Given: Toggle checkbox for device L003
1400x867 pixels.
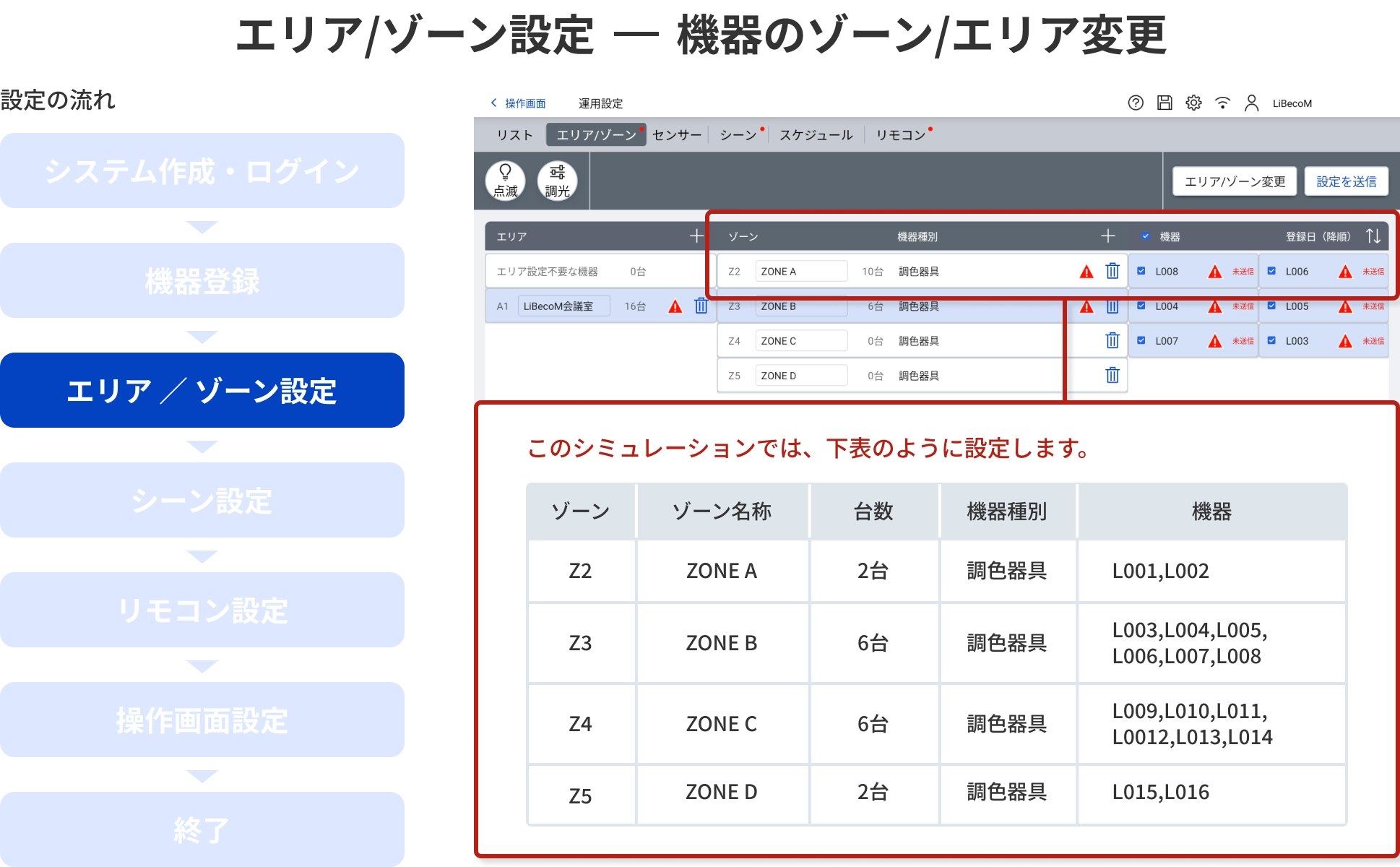Looking at the screenshot, I should pos(1271,340).
